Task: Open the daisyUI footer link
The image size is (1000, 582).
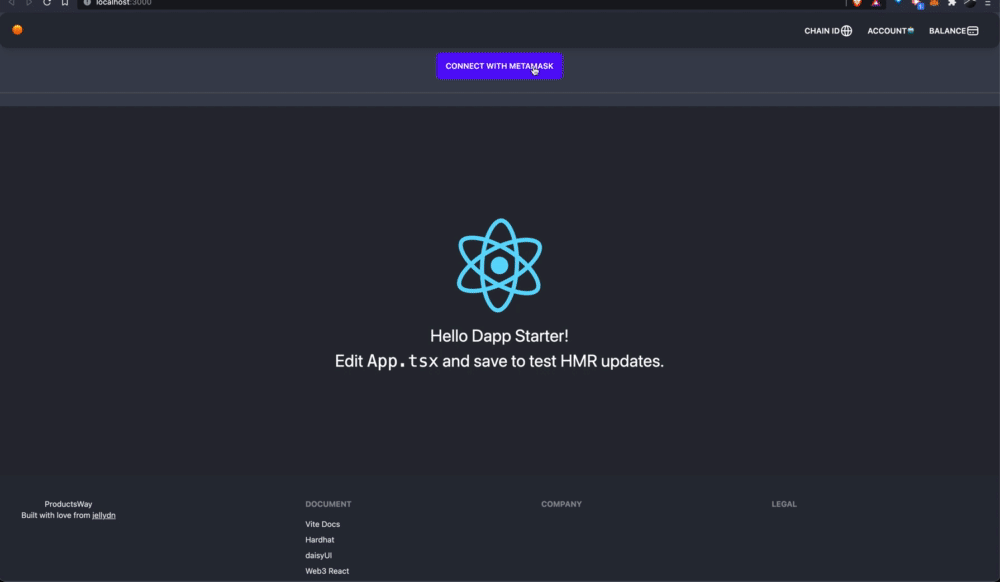Action: click(x=318, y=555)
